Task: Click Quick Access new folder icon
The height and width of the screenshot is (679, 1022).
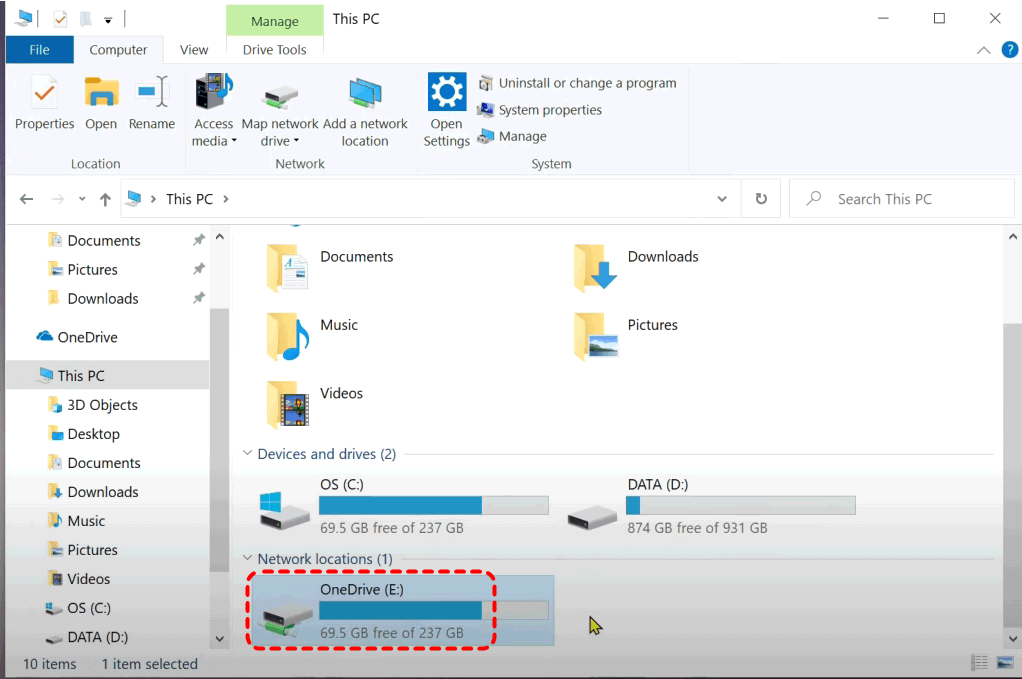Action: pyautogui.click(x=85, y=19)
